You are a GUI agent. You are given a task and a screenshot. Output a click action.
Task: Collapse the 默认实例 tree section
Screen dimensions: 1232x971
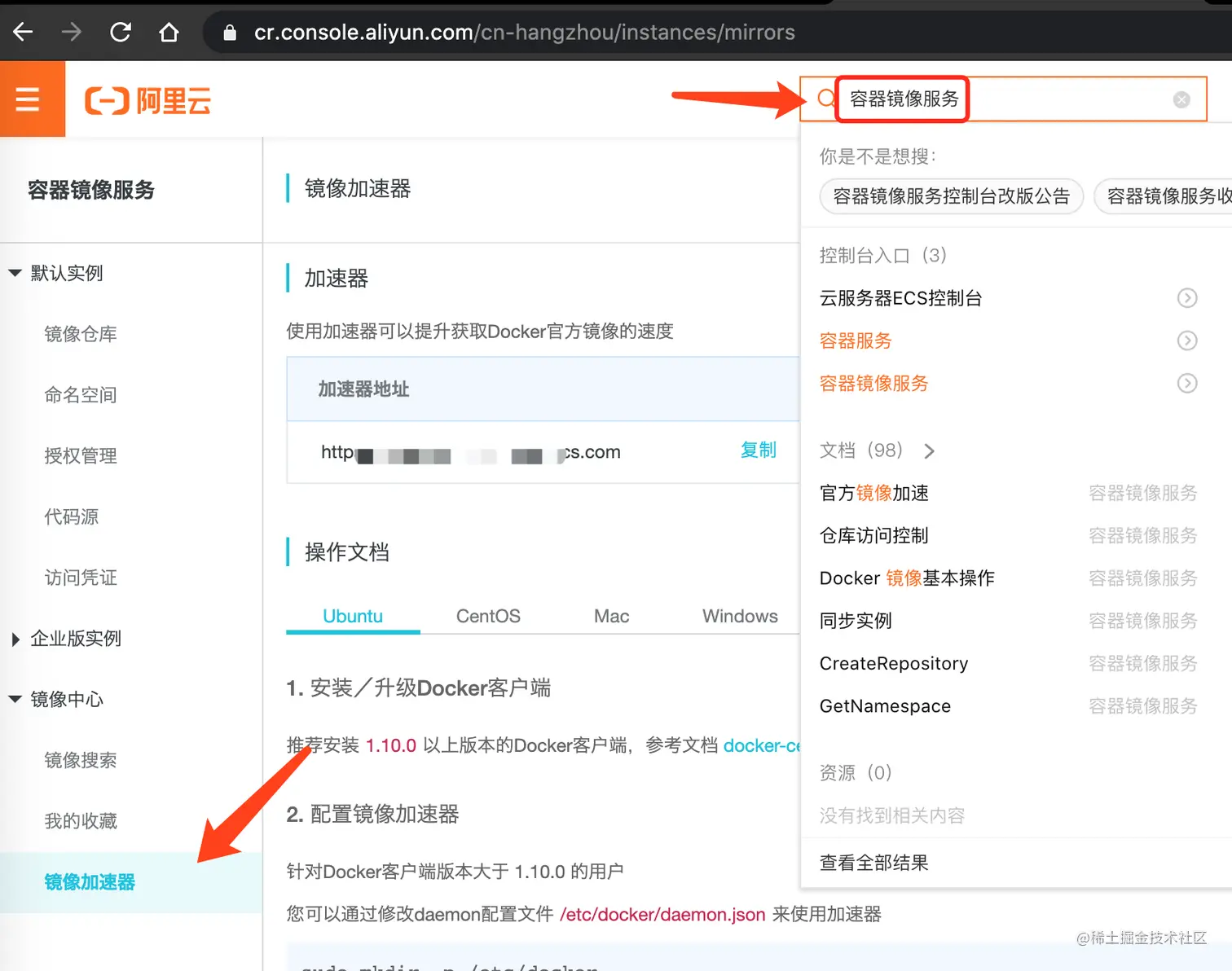[x=15, y=273]
